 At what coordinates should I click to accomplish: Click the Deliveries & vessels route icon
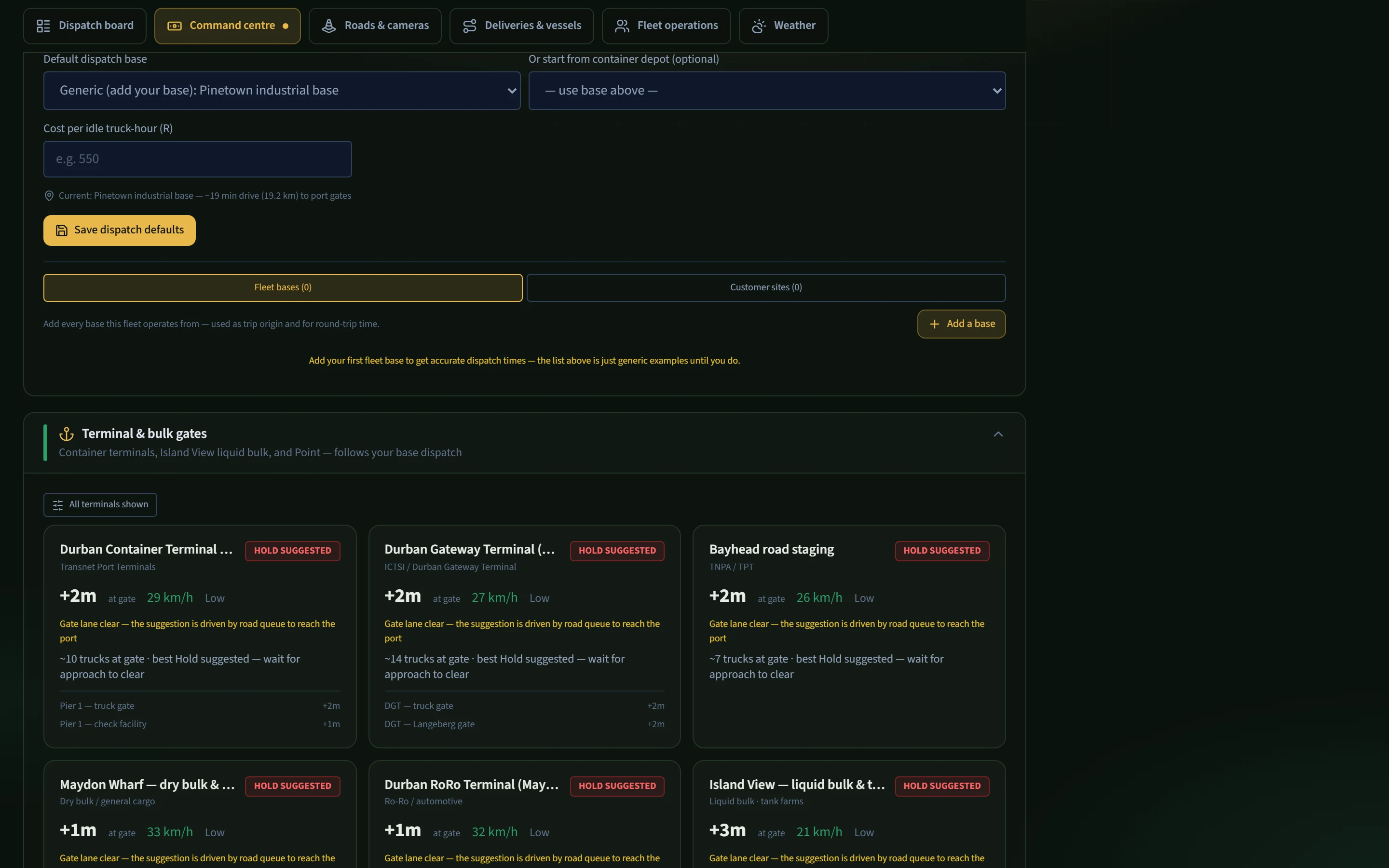(469, 26)
